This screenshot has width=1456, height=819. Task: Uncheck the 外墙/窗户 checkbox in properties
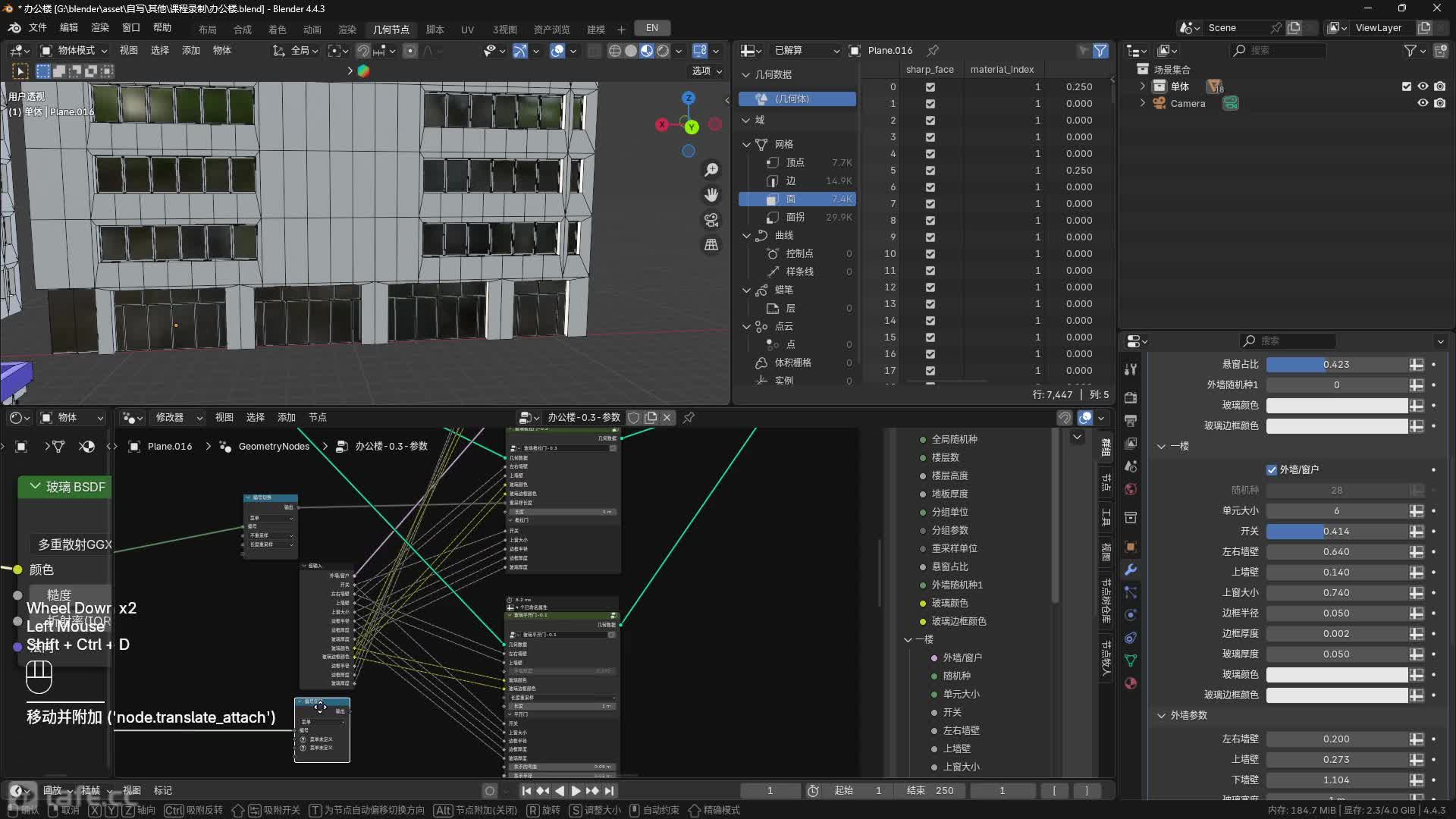(x=1272, y=469)
